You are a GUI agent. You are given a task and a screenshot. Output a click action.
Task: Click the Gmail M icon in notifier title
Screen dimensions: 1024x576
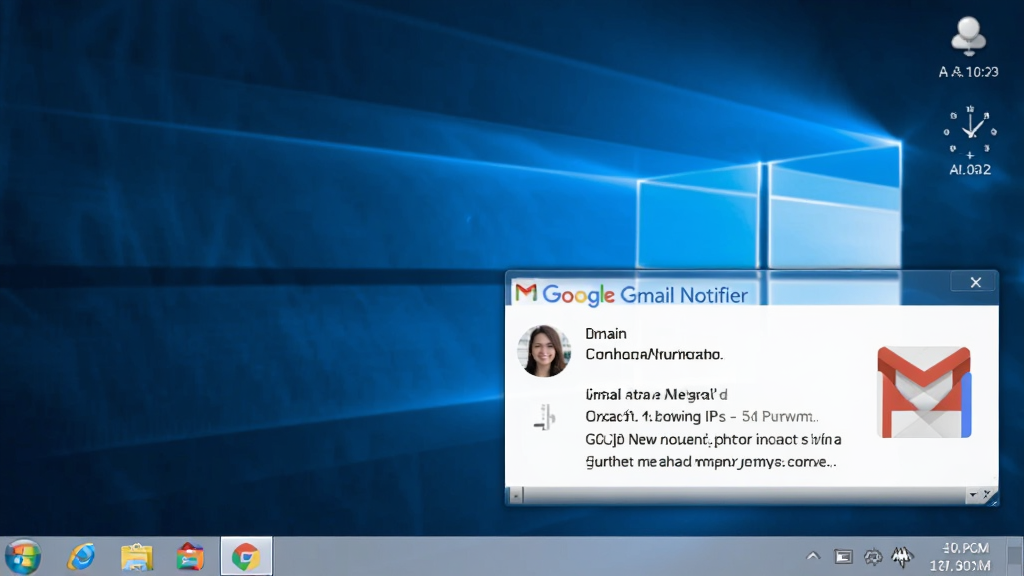pyautogui.click(x=526, y=293)
